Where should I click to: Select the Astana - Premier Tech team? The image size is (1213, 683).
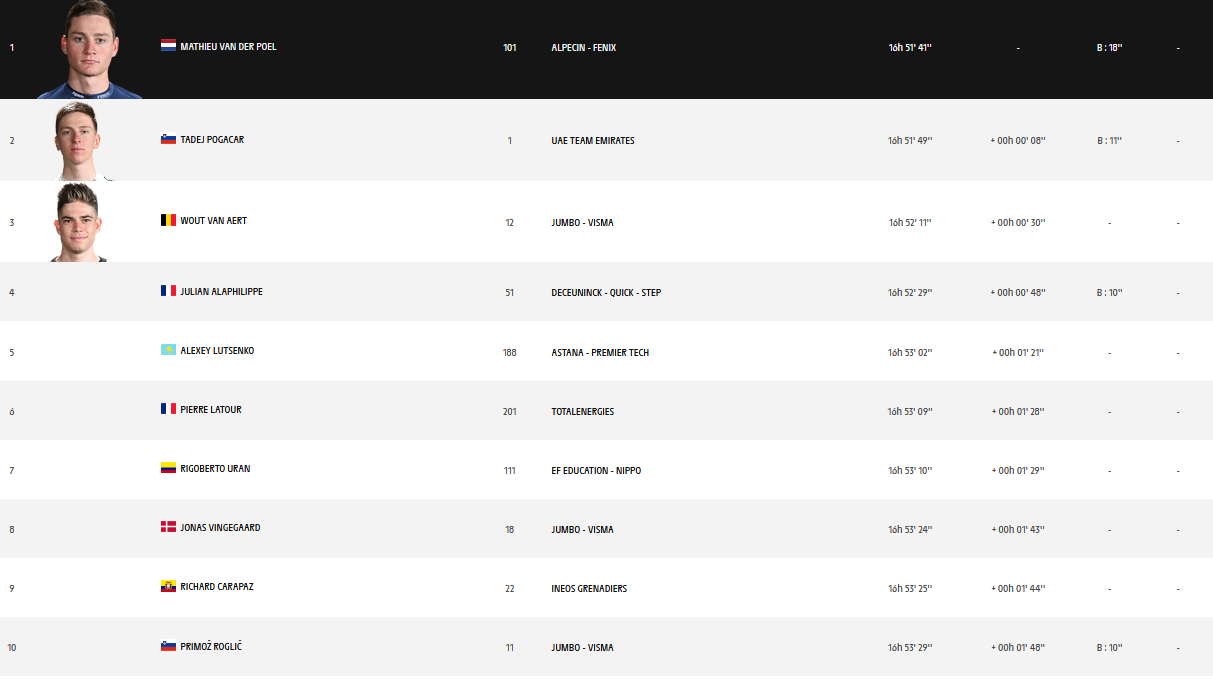[599, 352]
